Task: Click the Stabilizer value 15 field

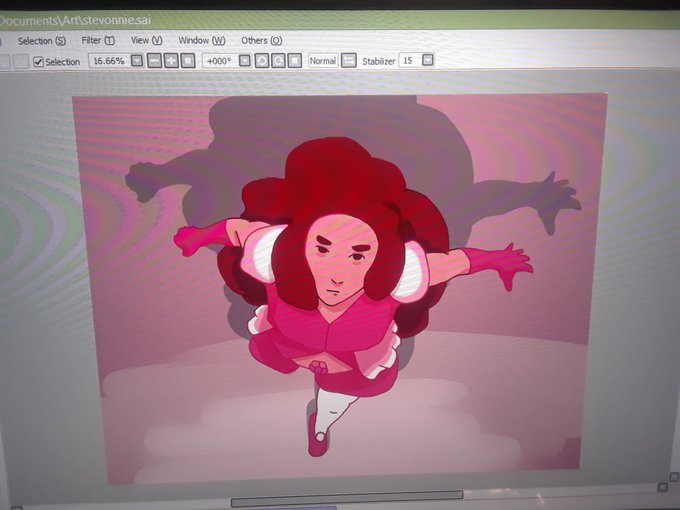Action: (x=410, y=60)
